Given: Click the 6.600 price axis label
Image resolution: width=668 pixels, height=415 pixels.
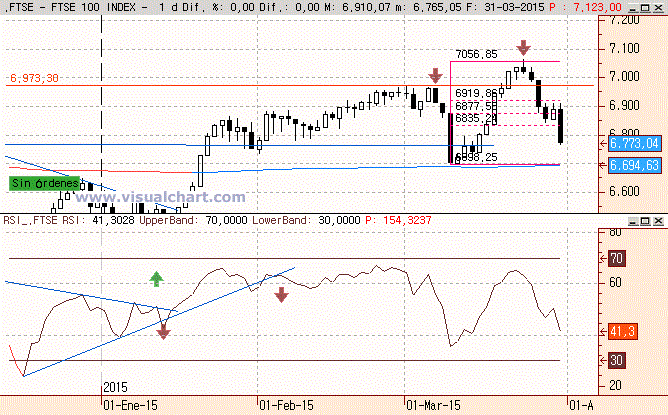Looking at the screenshot, I should pos(625,191).
